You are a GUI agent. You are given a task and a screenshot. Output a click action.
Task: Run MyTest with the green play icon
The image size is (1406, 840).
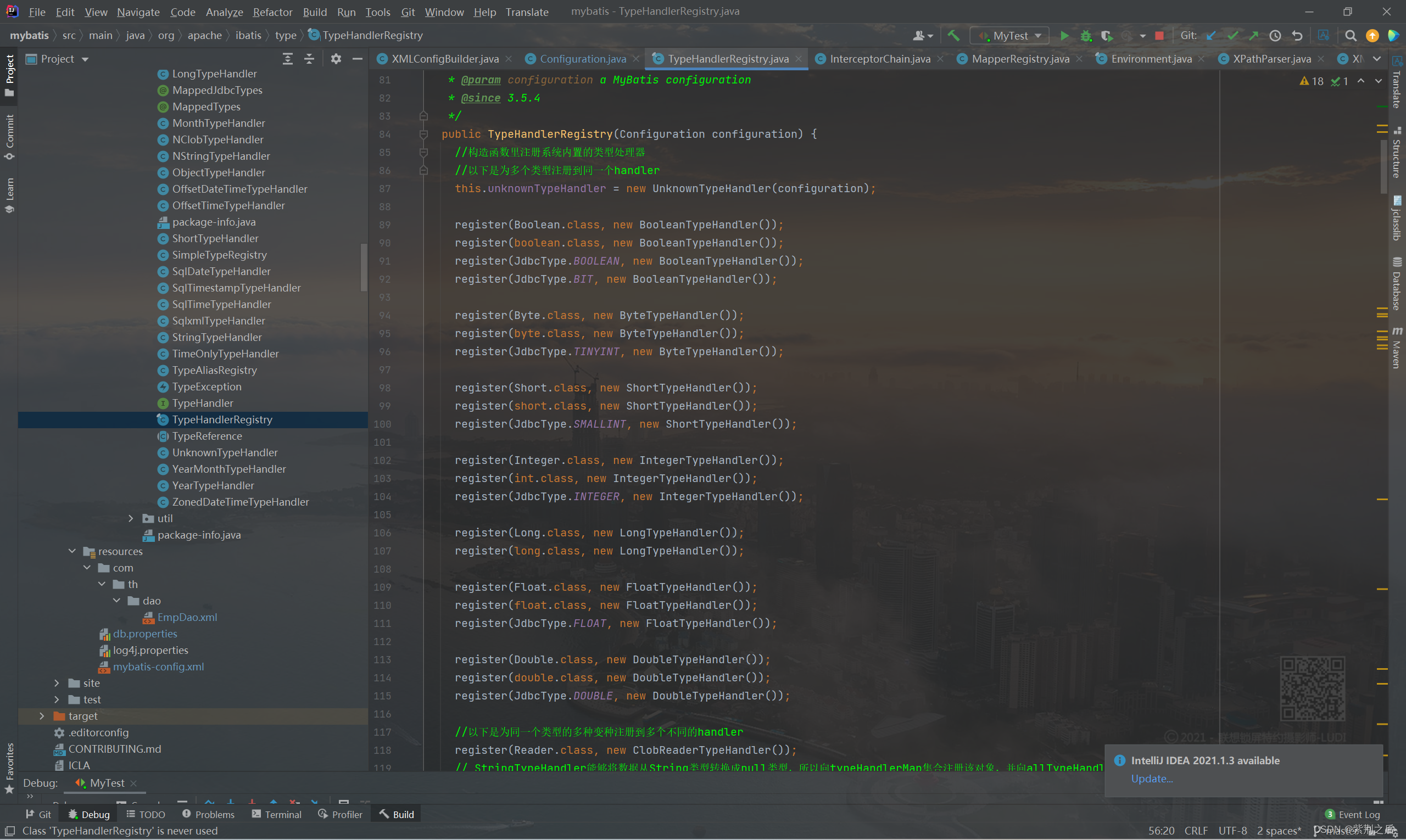pos(1064,36)
